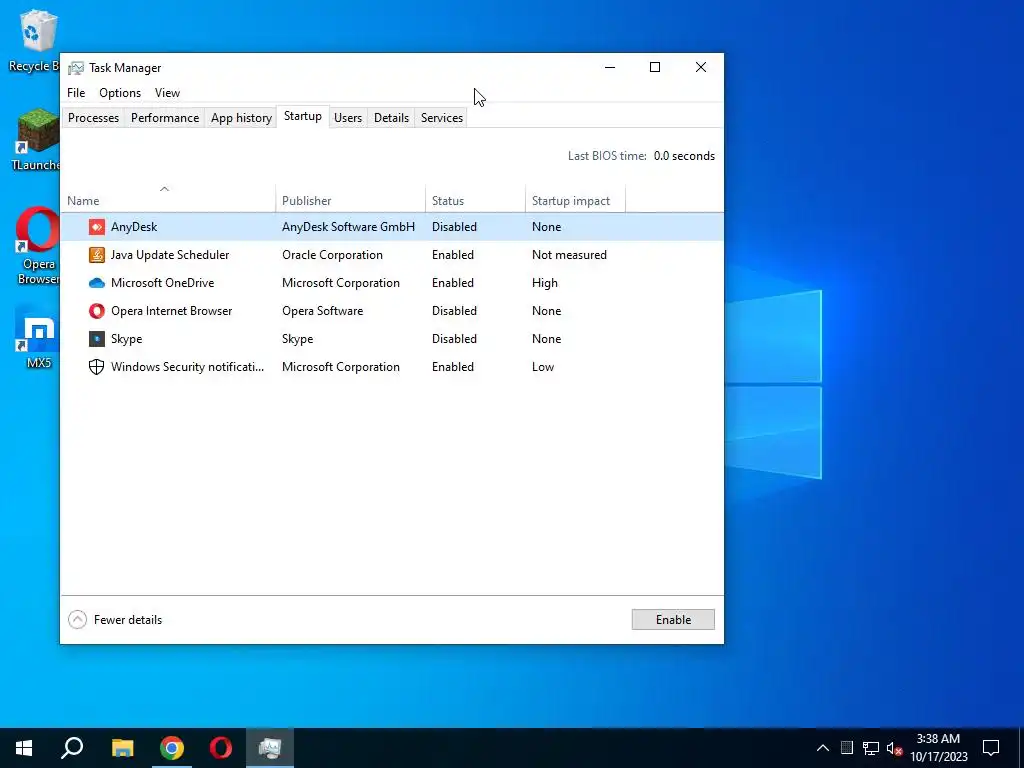Collapse with the Fewer details chevron

pos(77,620)
